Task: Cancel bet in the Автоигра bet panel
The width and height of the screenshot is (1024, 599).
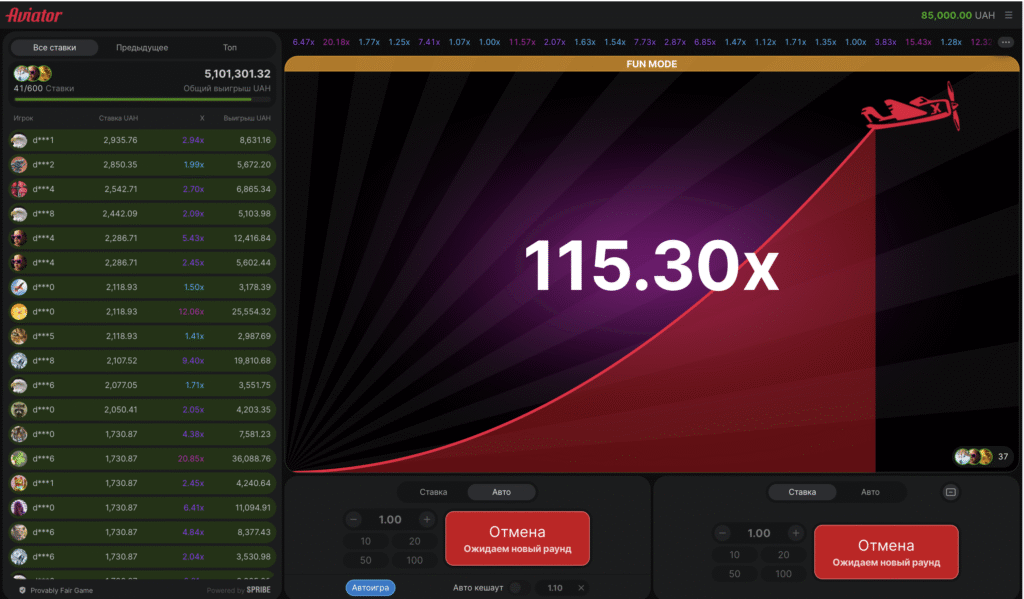Action: click(x=517, y=538)
